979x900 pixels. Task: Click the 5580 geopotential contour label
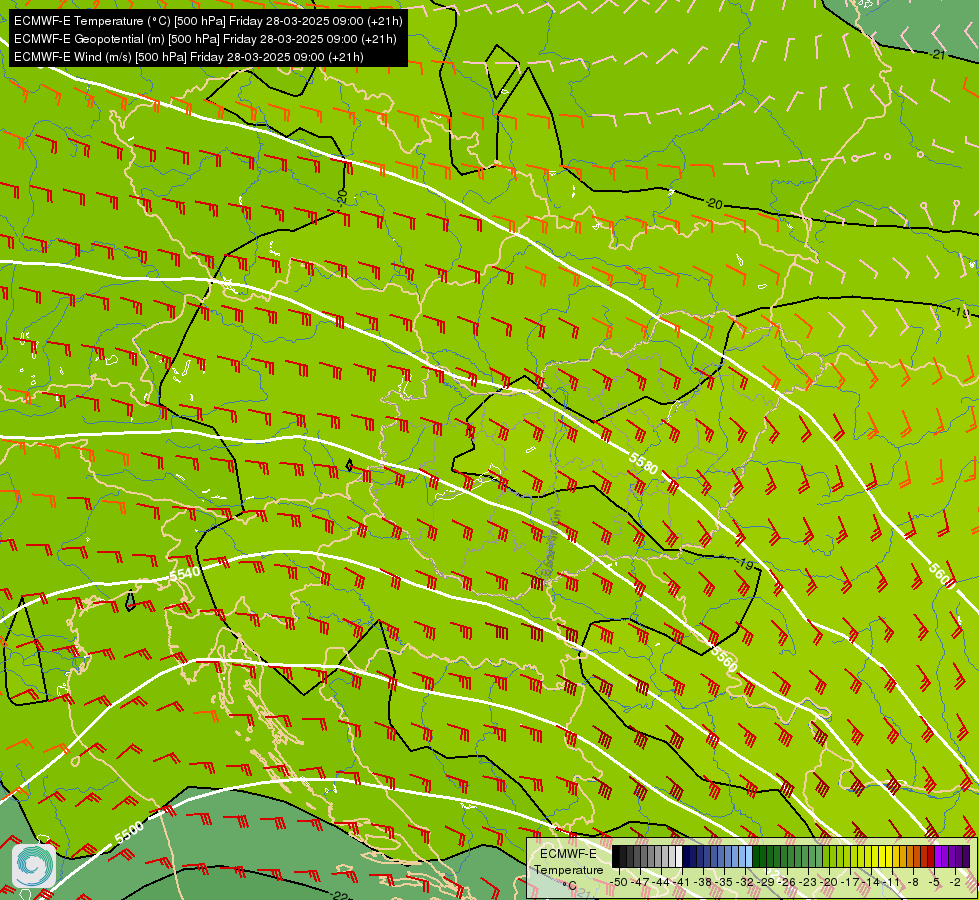[643, 463]
